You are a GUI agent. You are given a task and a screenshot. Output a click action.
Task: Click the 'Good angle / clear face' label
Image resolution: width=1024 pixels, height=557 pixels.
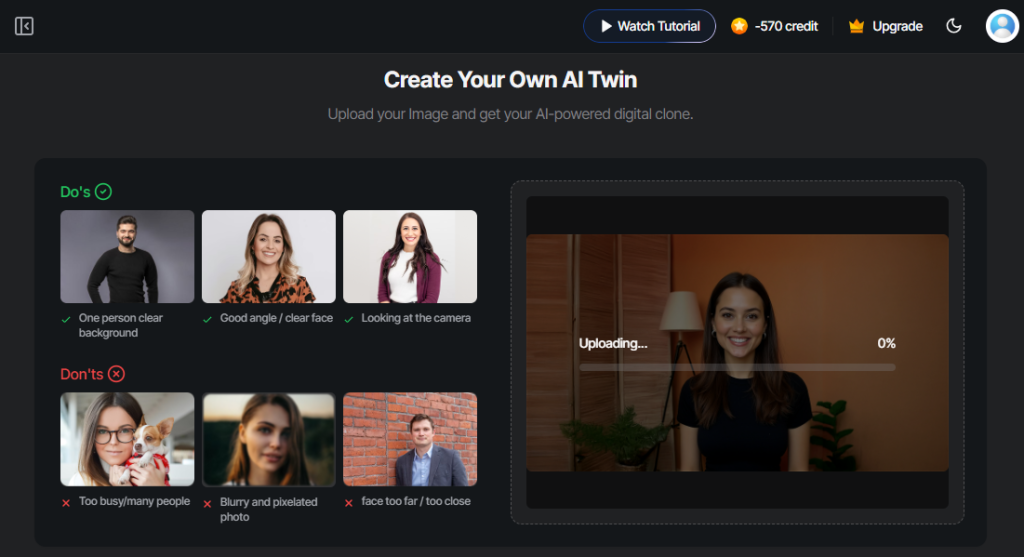pos(276,318)
